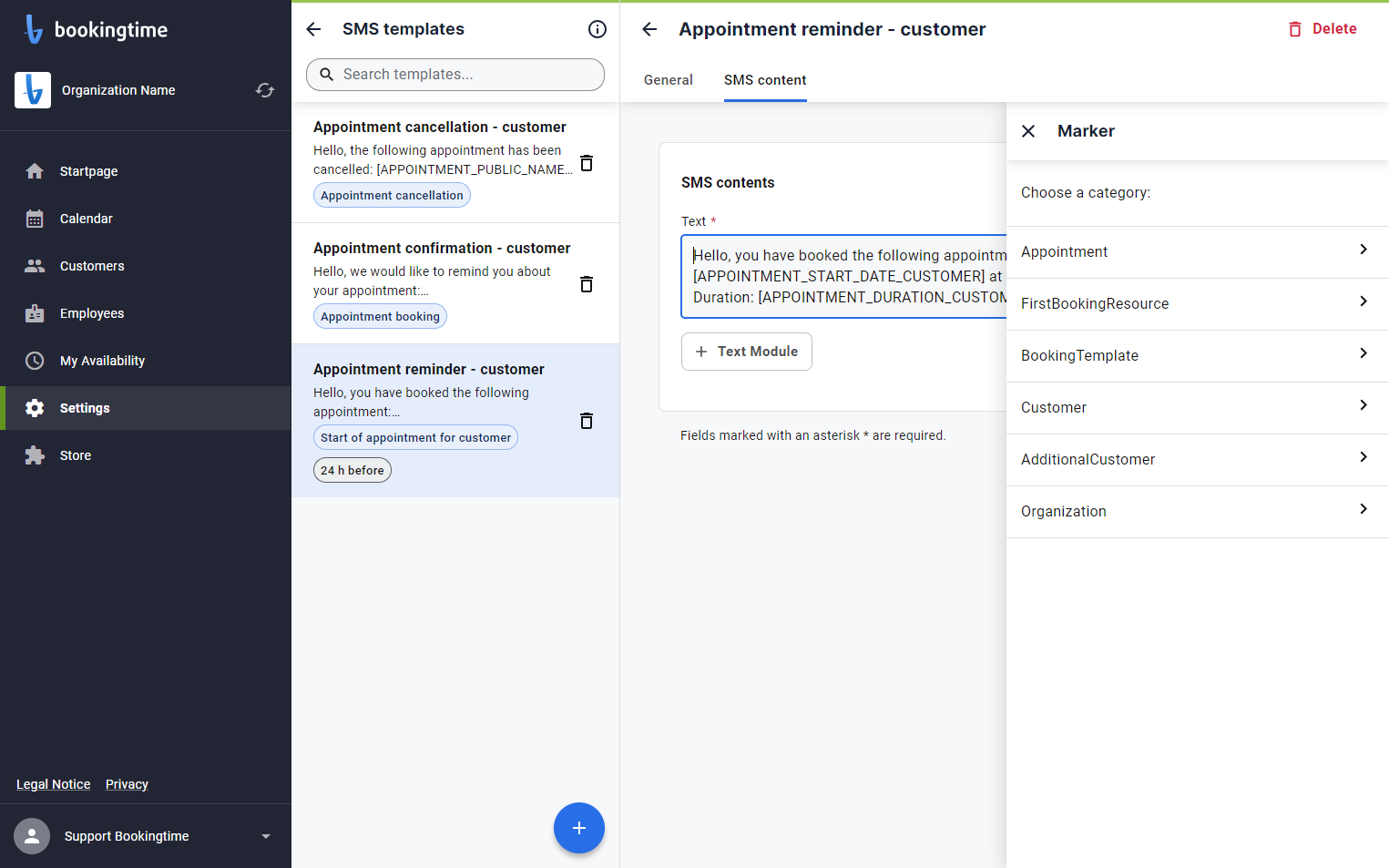Viewport: 1389px width, 868px height.
Task: Open the Calendar menu item
Action: pyautogui.click(x=146, y=219)
